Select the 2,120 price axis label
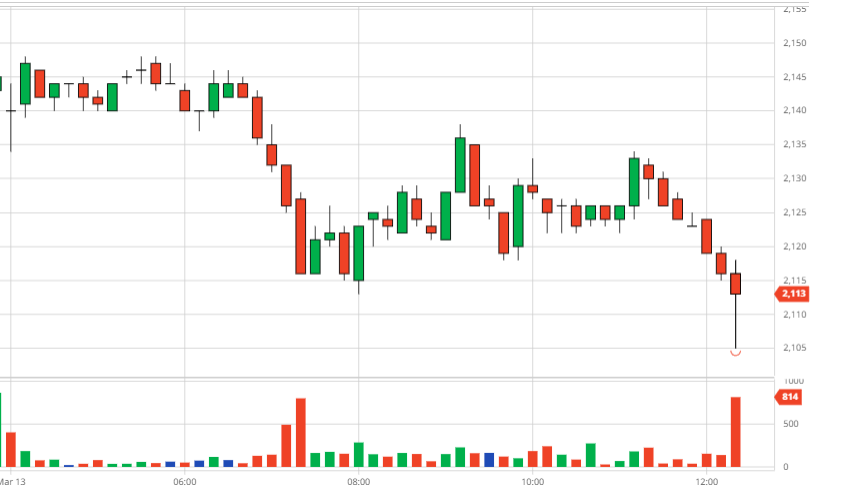The width and height of the screenshot is (845, 494). [794, 246]
